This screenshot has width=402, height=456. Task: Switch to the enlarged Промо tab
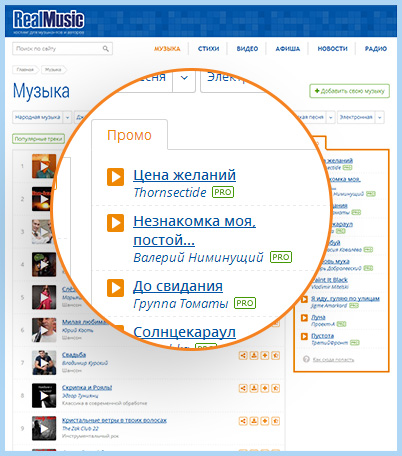click(129, 135)
